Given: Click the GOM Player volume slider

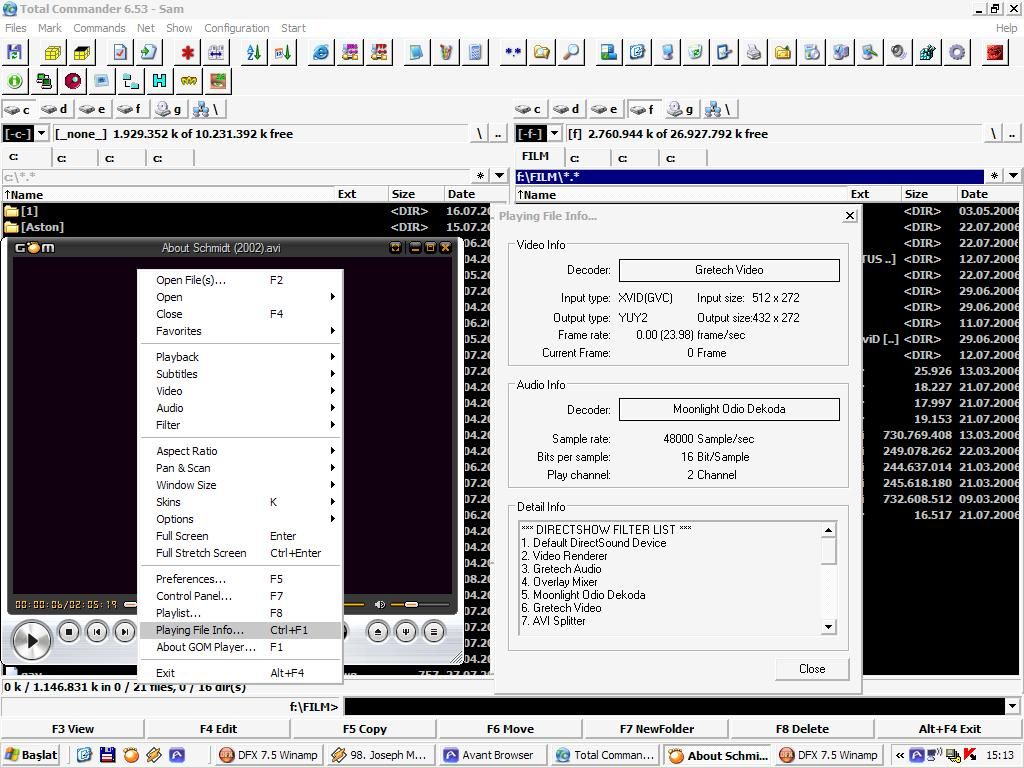Looking at the screenshot, I should (x=420, y=605).
